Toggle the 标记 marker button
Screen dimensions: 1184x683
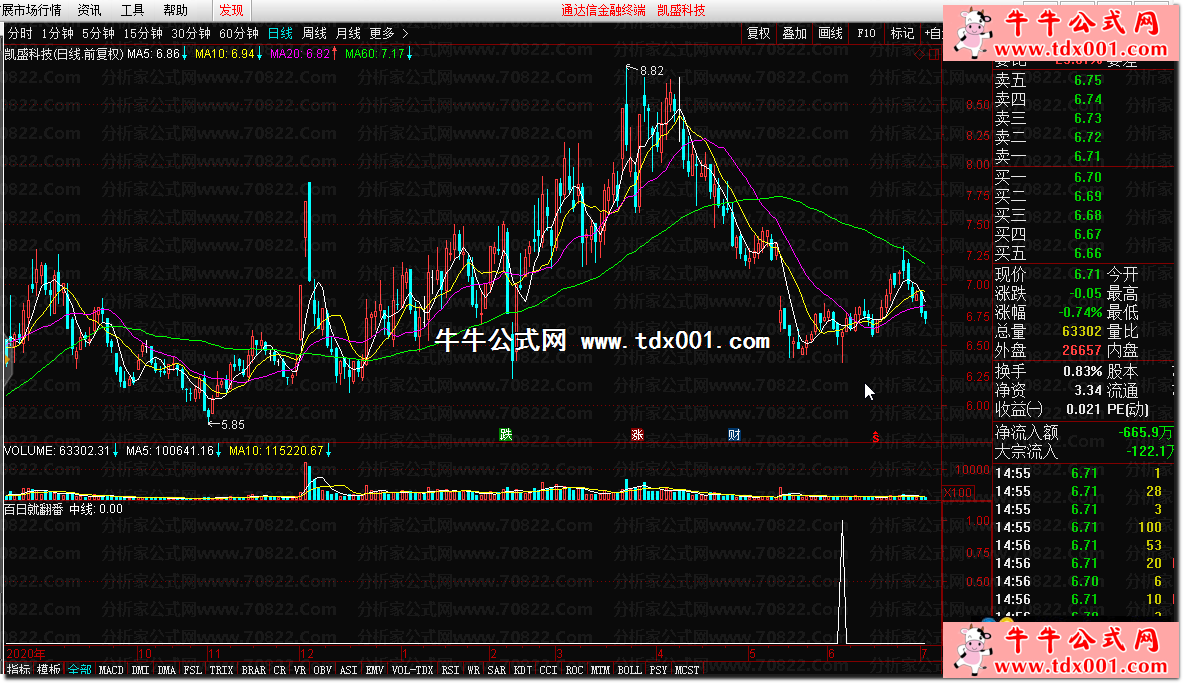pos(902,33)
